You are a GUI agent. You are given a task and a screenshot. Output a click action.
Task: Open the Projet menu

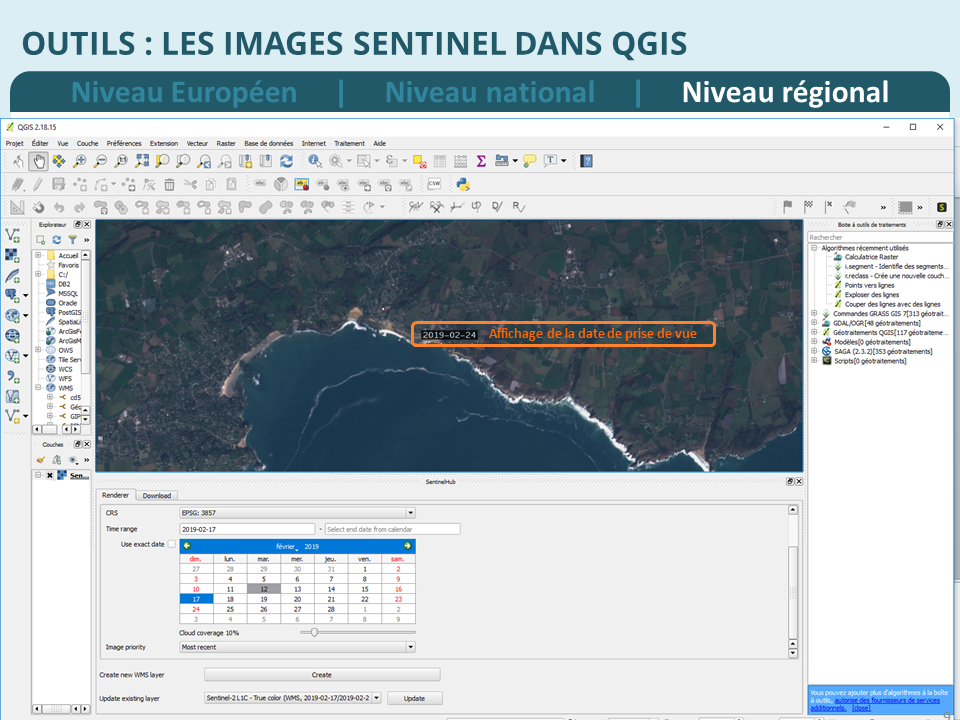click(15, 143)
